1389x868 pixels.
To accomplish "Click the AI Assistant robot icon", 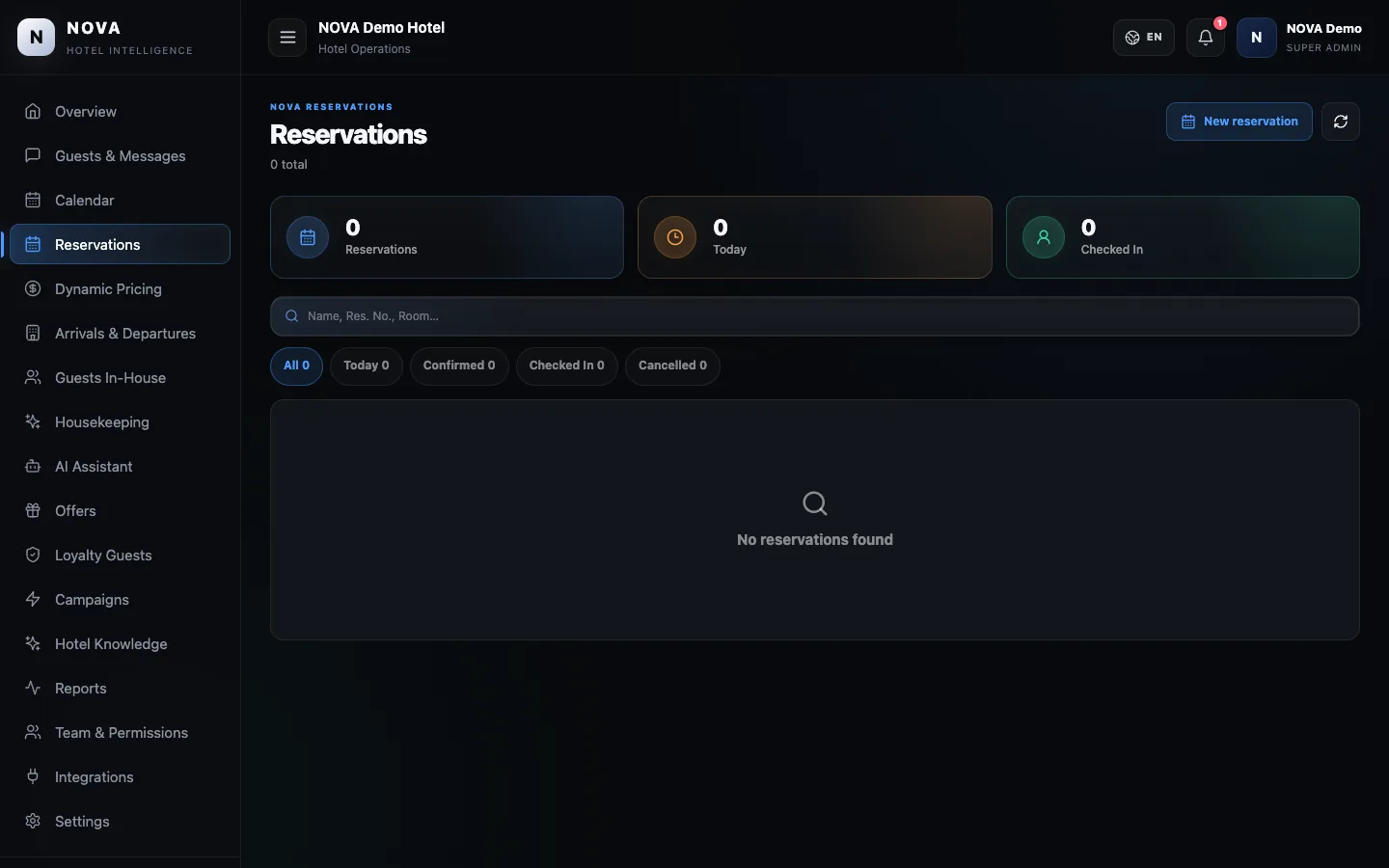I will coord(33,466).
